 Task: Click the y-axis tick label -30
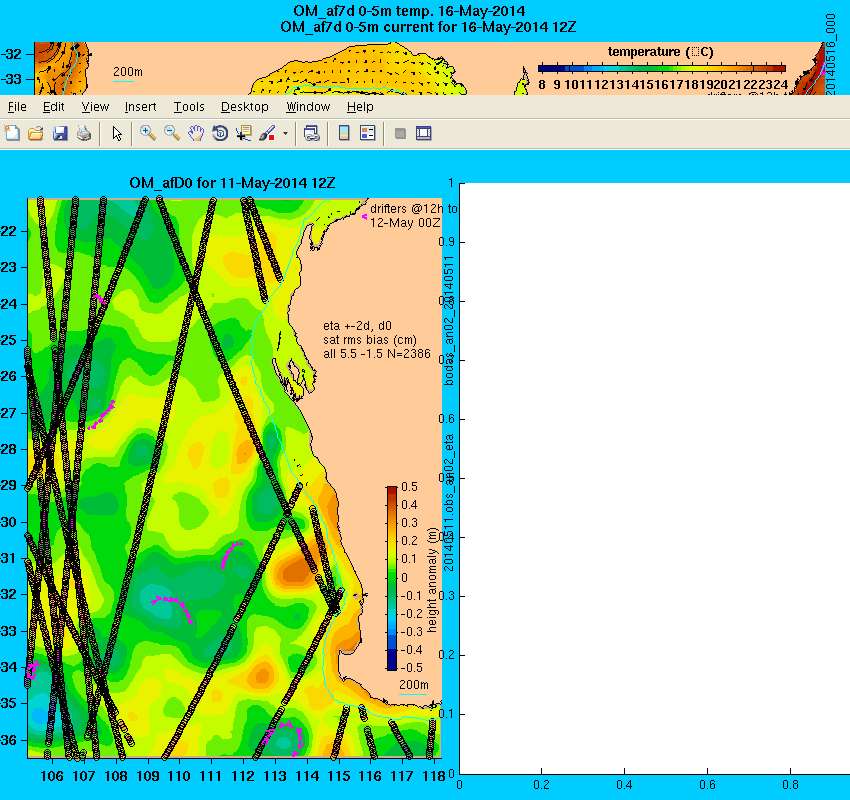(9, 522)
